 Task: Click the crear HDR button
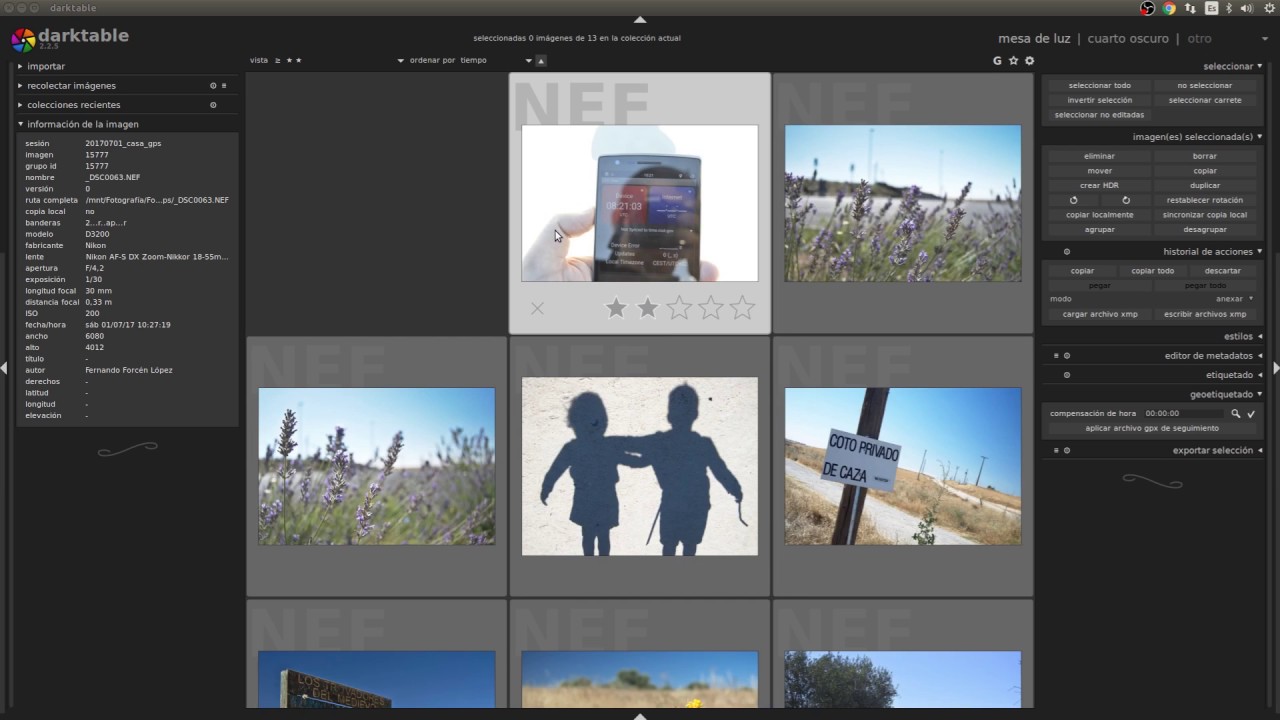tap(1099, 185)
